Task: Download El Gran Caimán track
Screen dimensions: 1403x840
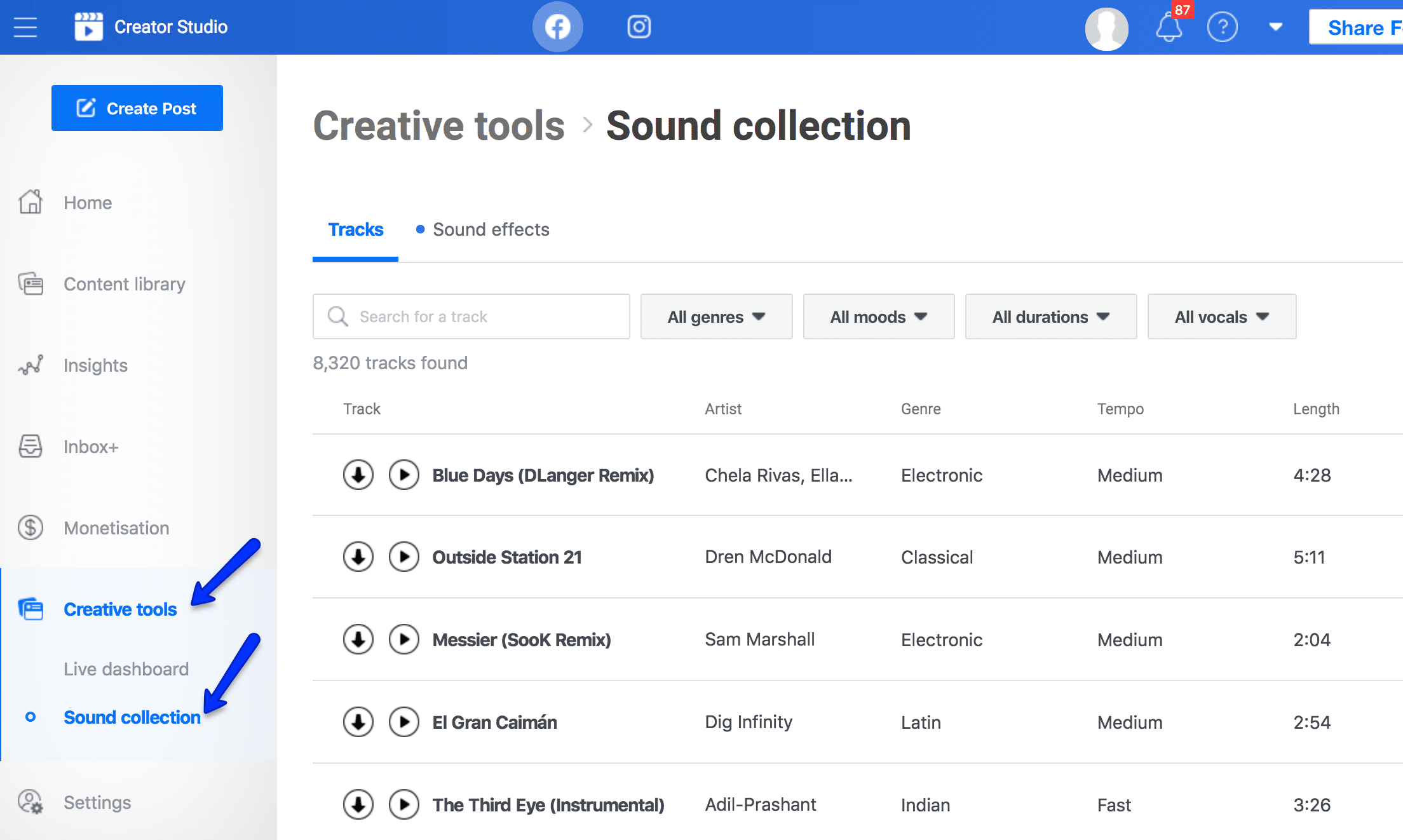Action: point(358,722)
